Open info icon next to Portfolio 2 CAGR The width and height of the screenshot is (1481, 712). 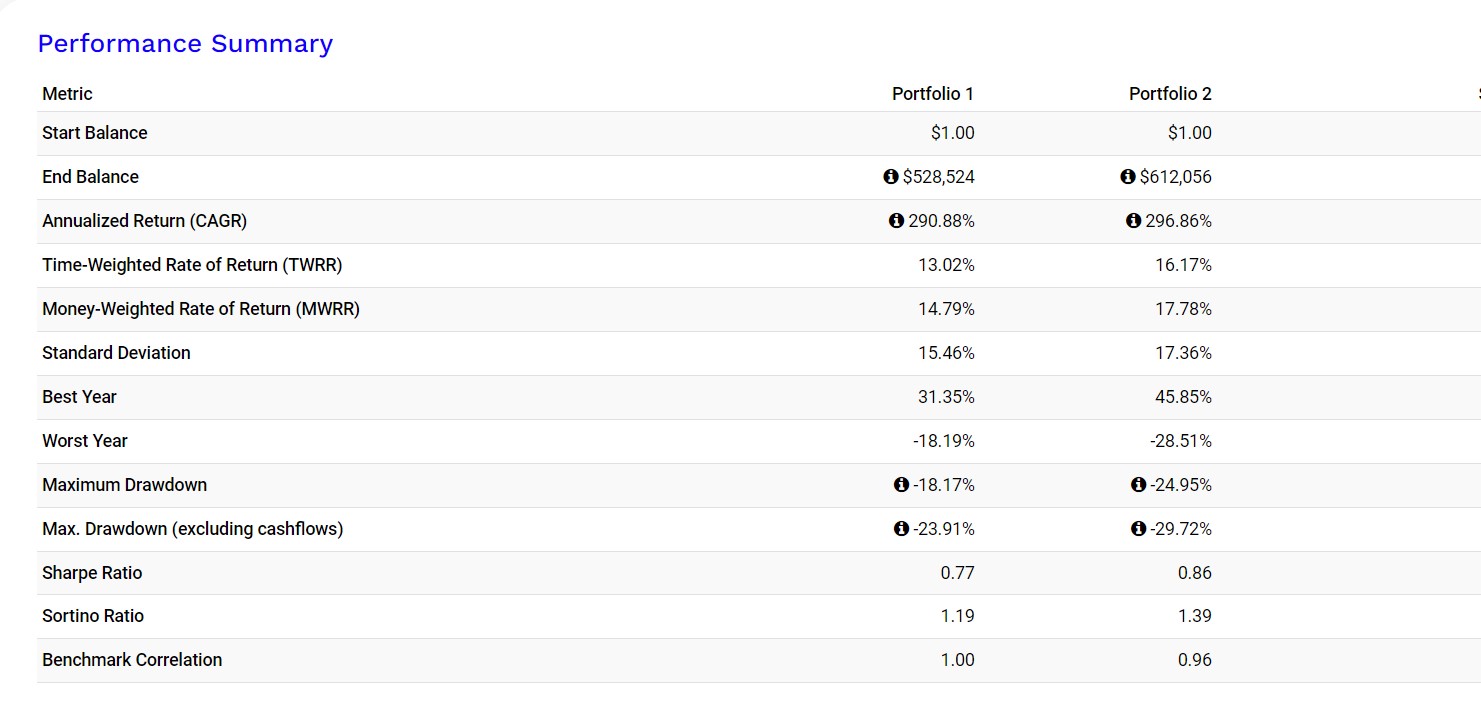[x=1133, y=221]
